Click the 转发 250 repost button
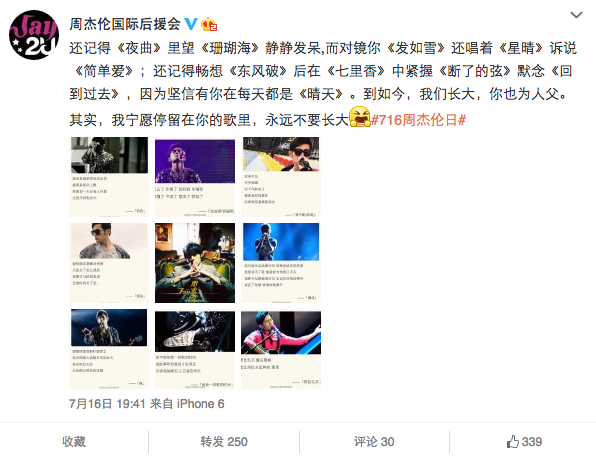This screenshot has height=459, width=596. point(224,442)
